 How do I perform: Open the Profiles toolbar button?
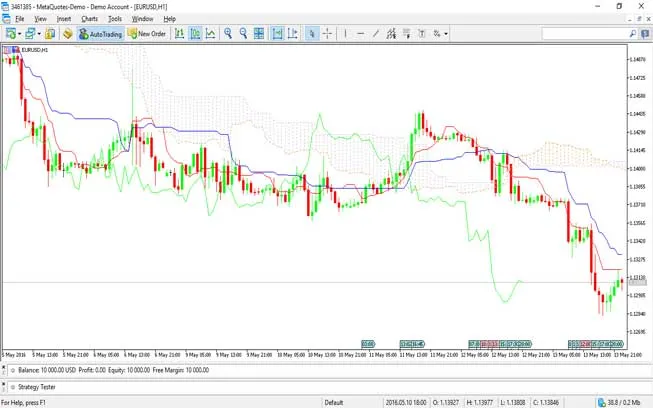coord(30,34)
